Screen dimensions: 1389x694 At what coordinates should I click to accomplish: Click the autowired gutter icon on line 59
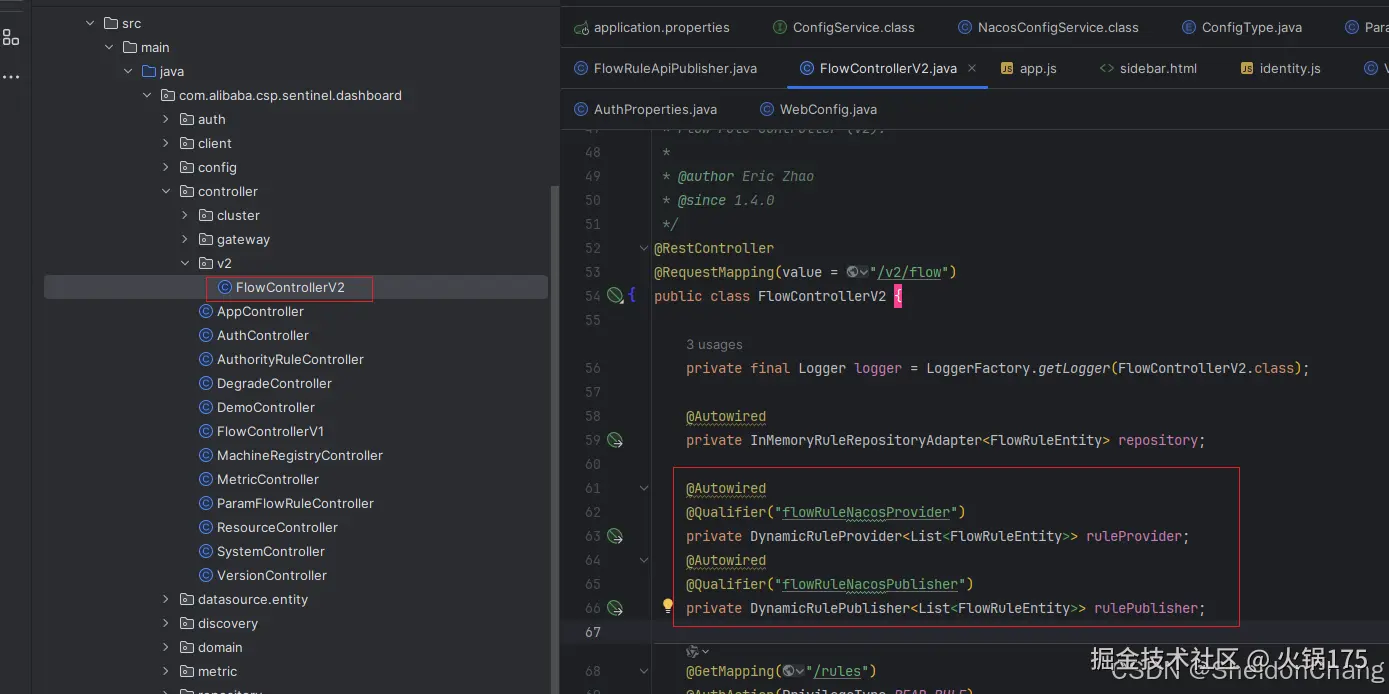pyautogui.click(x=615, y=440)
